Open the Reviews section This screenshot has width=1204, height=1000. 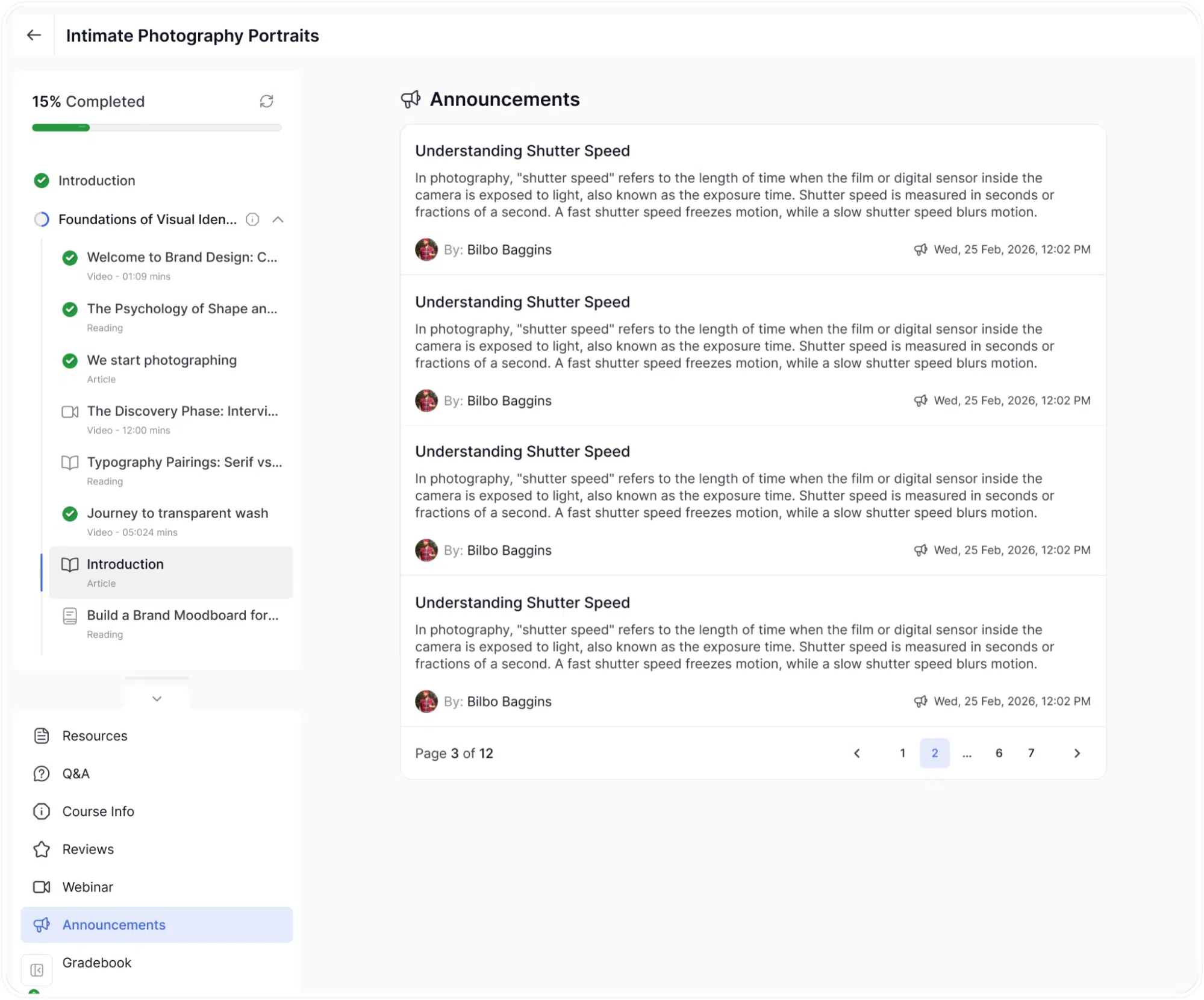88,849
